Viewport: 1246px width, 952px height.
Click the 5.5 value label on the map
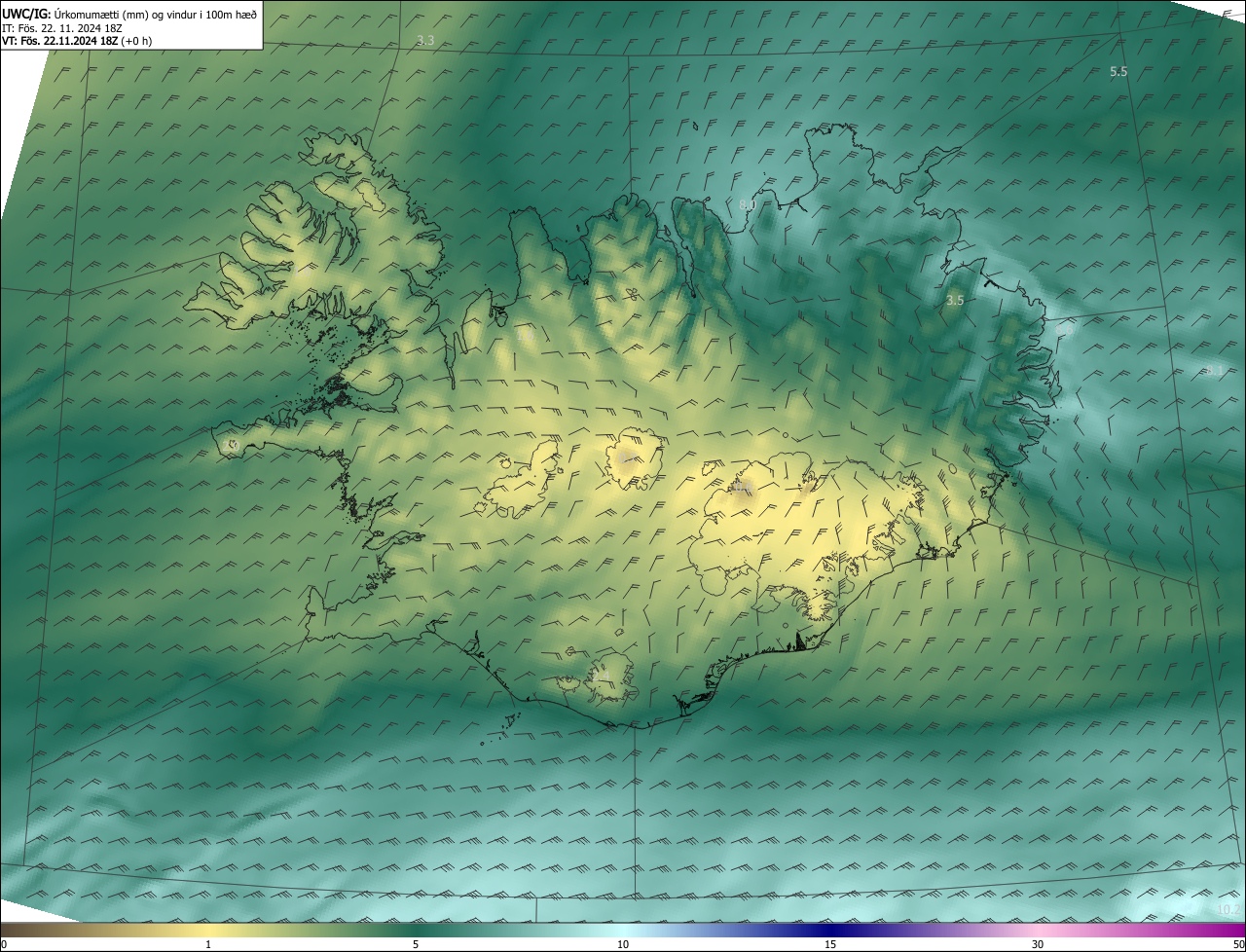[1118, 72]
